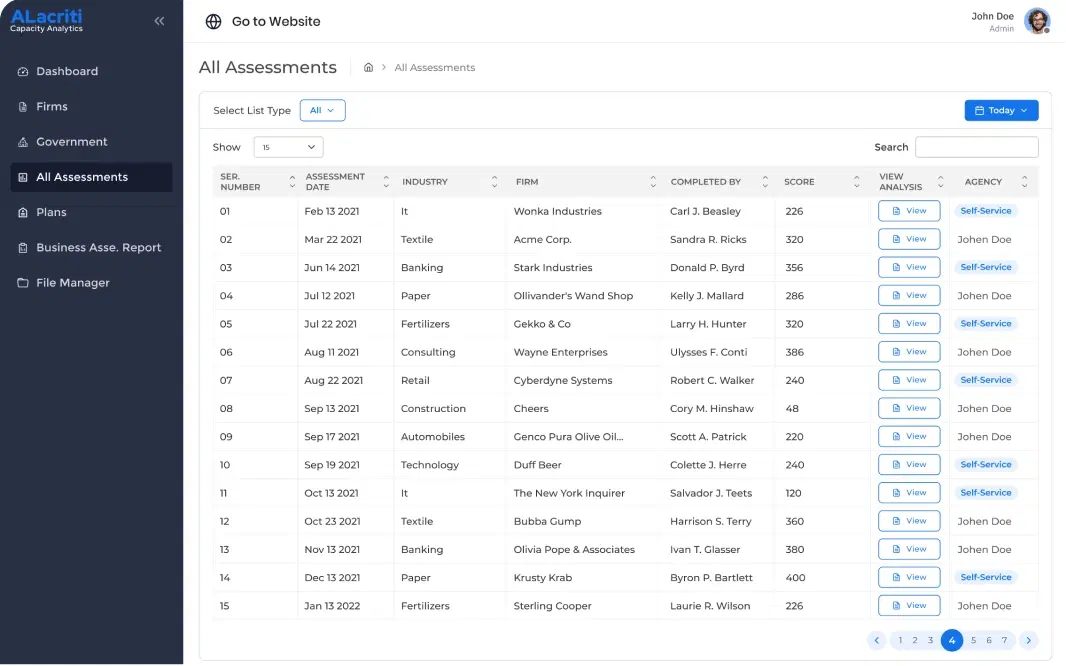Screen dimensions: 1066x666
Task: Go to next page using right arrow
Action: 1029,640
